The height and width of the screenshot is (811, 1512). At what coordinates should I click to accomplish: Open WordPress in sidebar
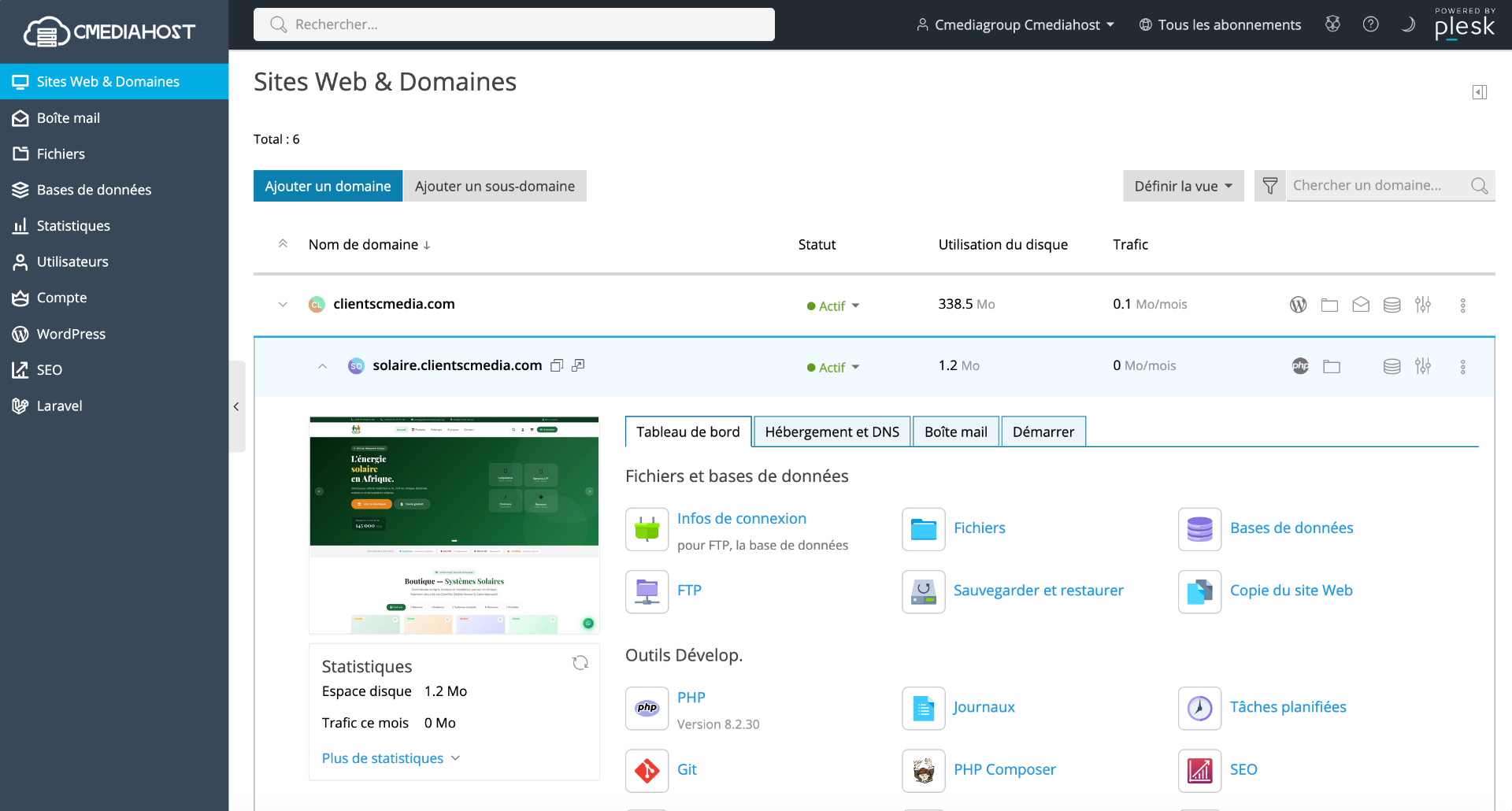tap(114, 334)
